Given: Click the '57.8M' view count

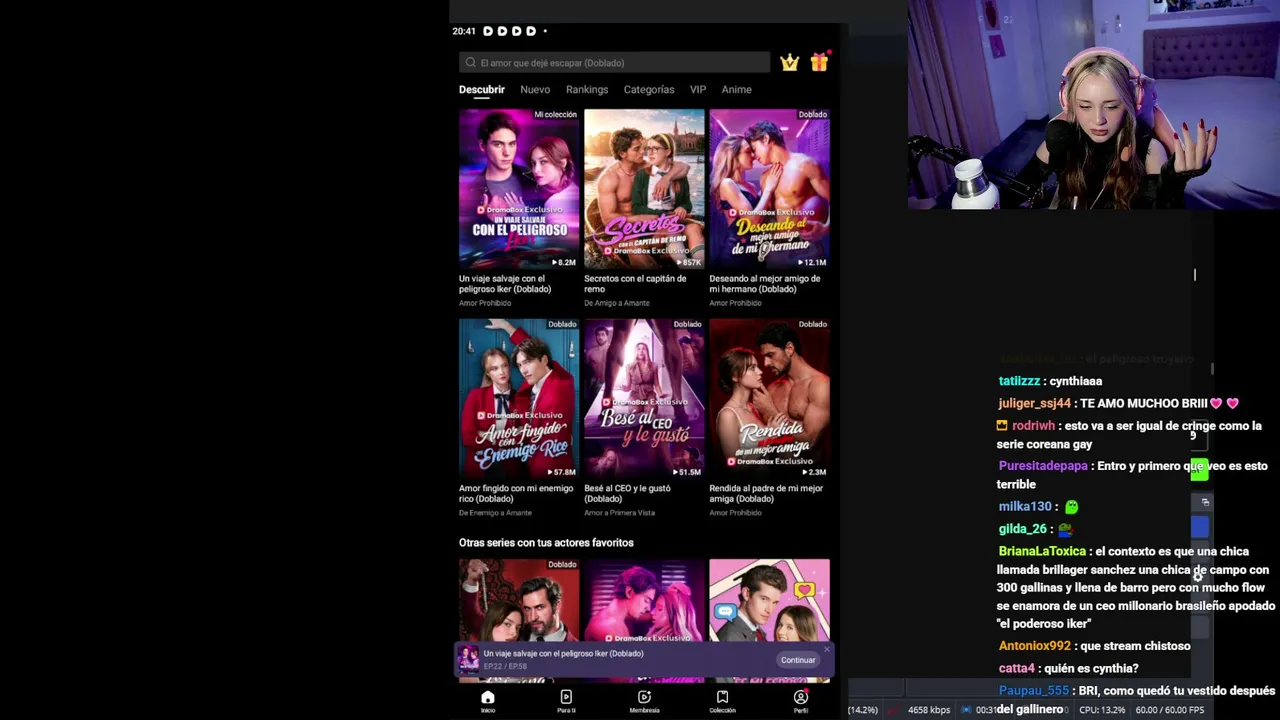Looking at the screenshot, I should pyautogui.click(x=562, y=472).
